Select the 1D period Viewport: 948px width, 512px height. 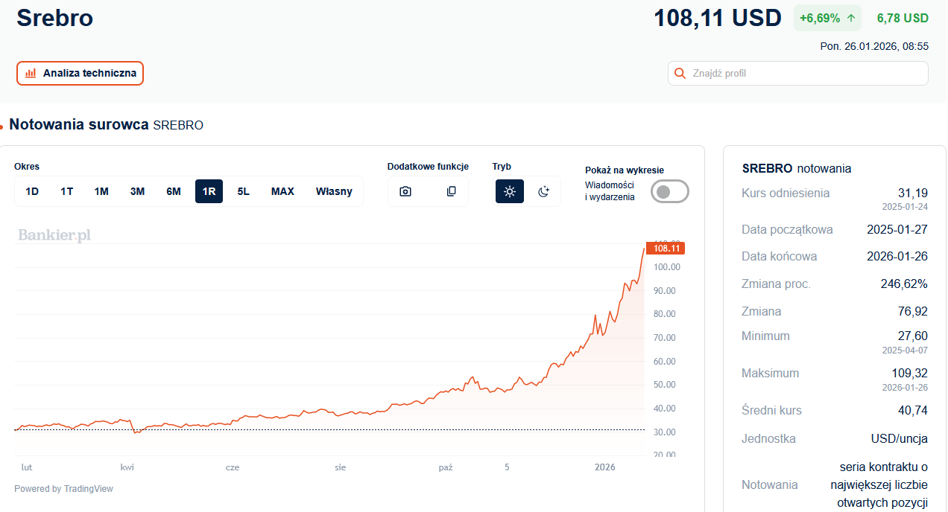pyautogui.click(x=32, y=192)
